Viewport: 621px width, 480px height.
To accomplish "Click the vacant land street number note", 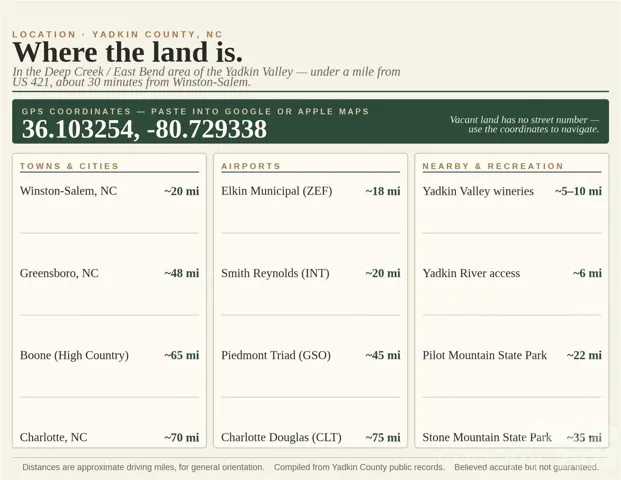I will 524,124.
